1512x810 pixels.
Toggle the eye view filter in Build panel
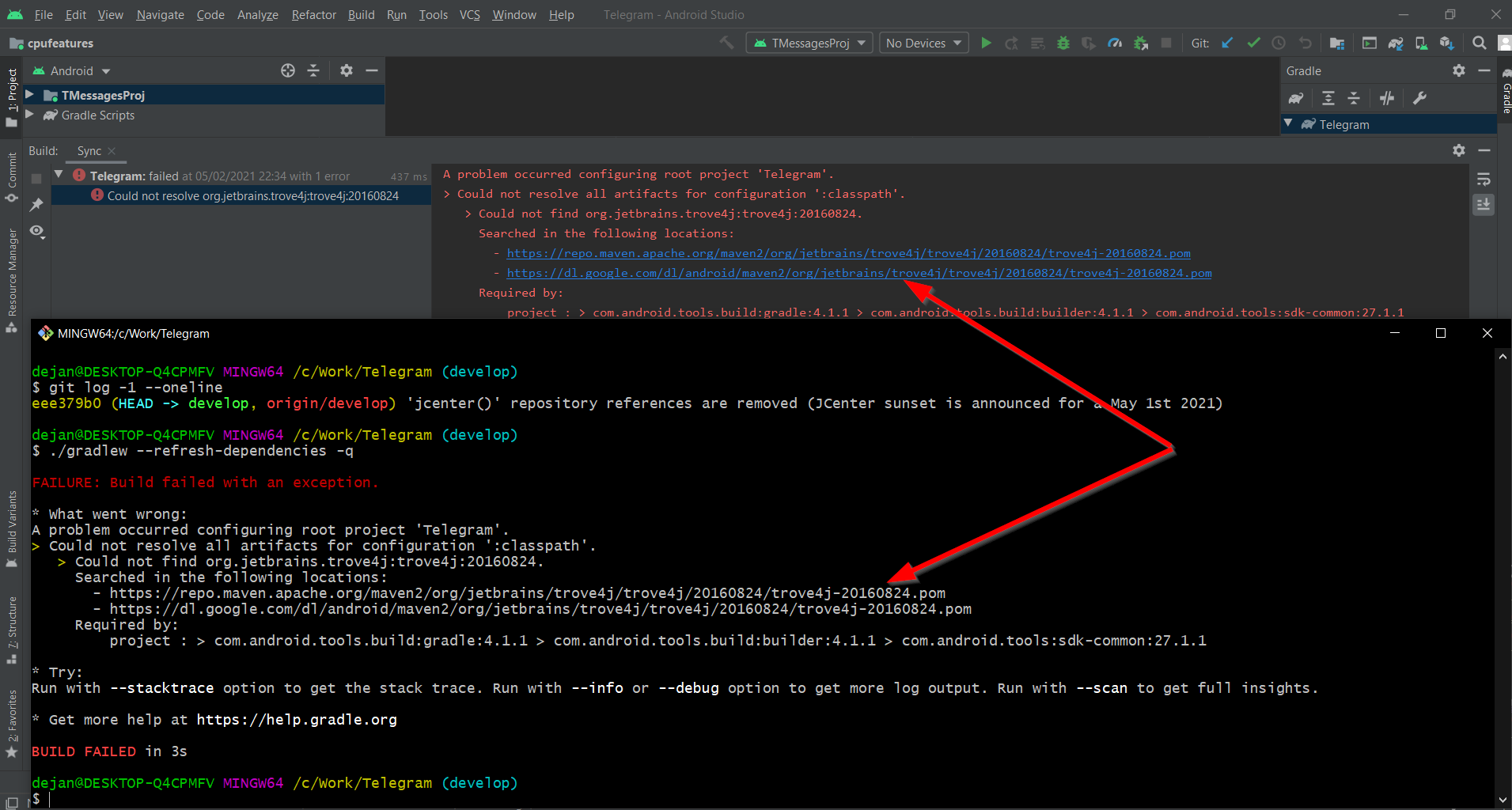point(37,231)
